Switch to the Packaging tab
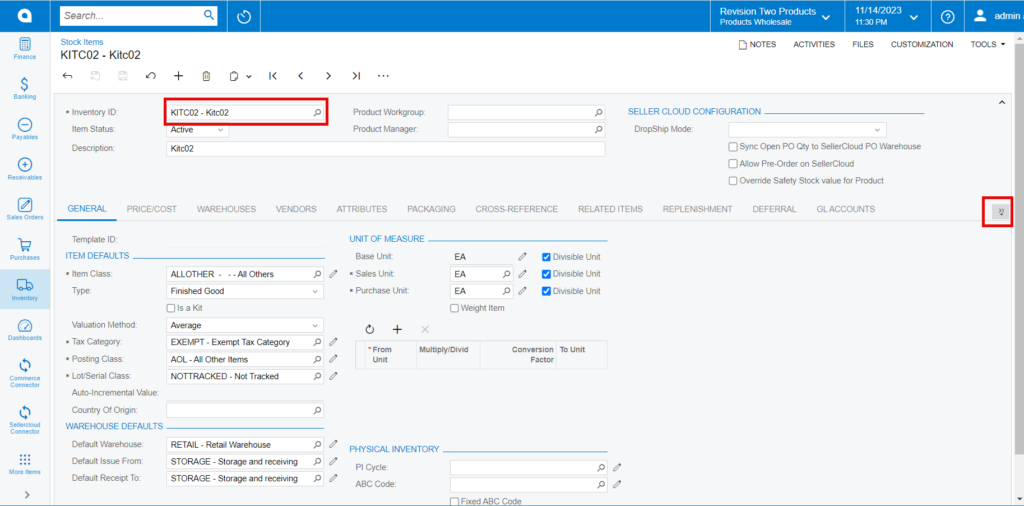 click(x=432, y=209)
